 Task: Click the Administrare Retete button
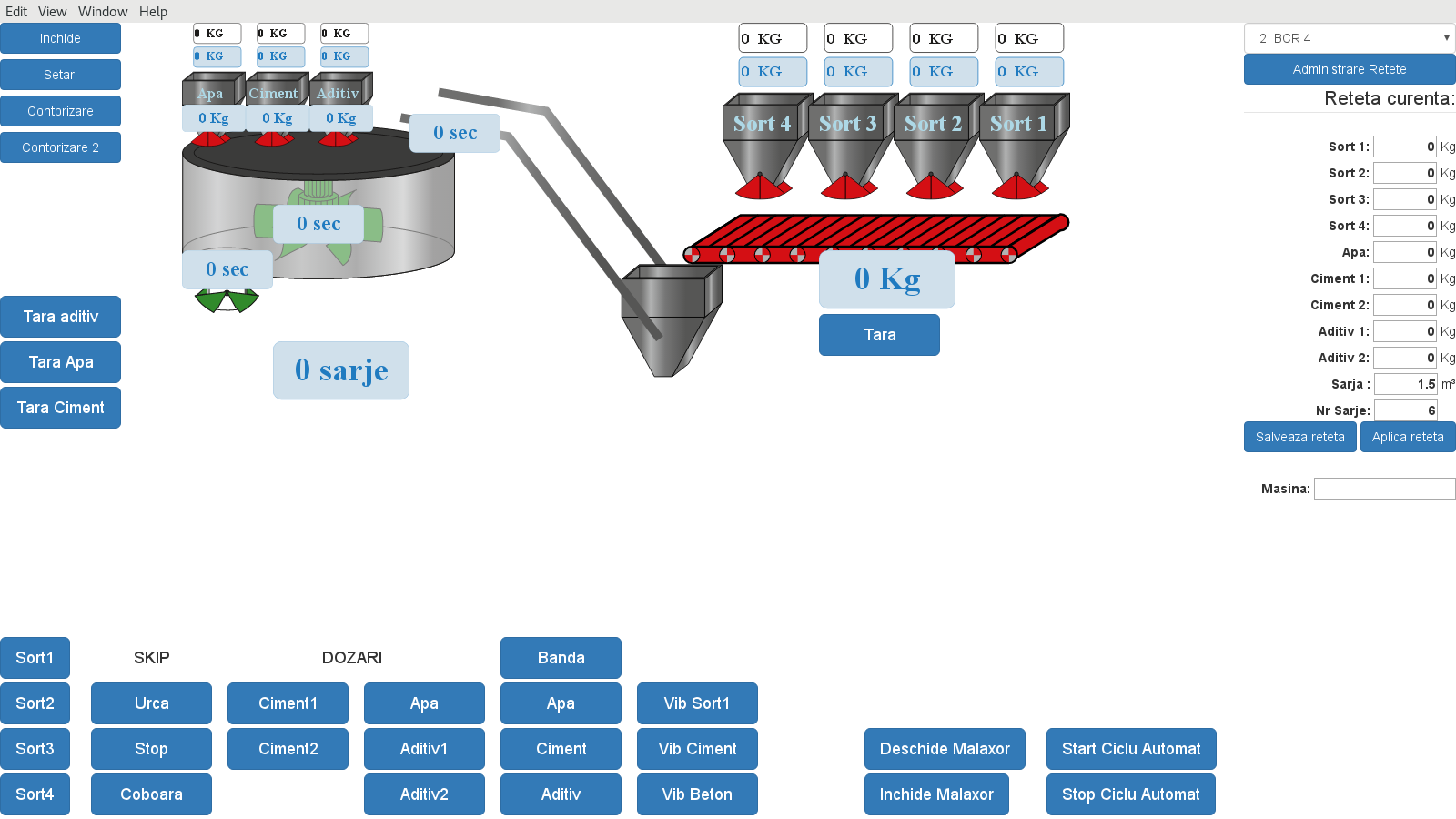click(1349, 69)
